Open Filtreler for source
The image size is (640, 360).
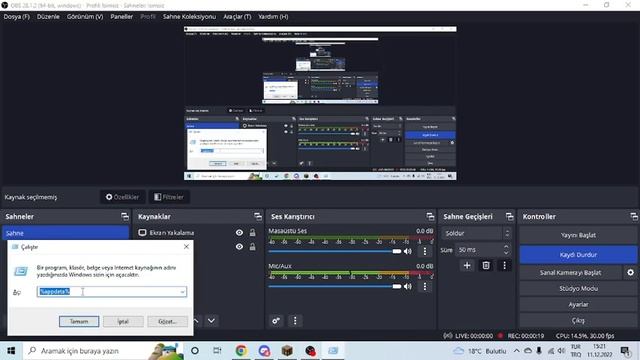[x=169, y=197]
